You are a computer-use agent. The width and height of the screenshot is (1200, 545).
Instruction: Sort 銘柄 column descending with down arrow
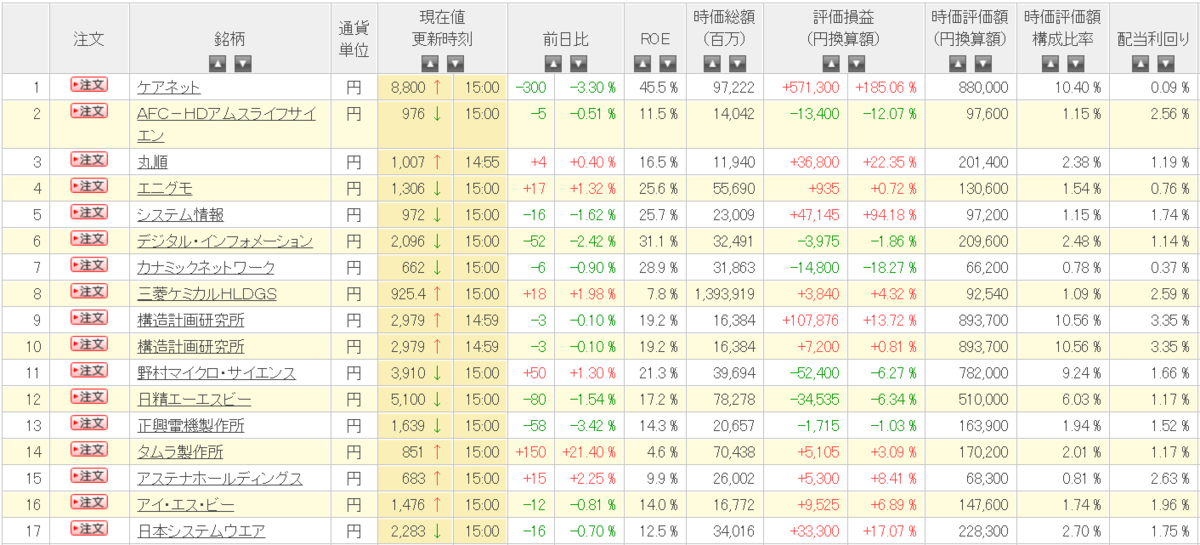[x=242, y=64]
